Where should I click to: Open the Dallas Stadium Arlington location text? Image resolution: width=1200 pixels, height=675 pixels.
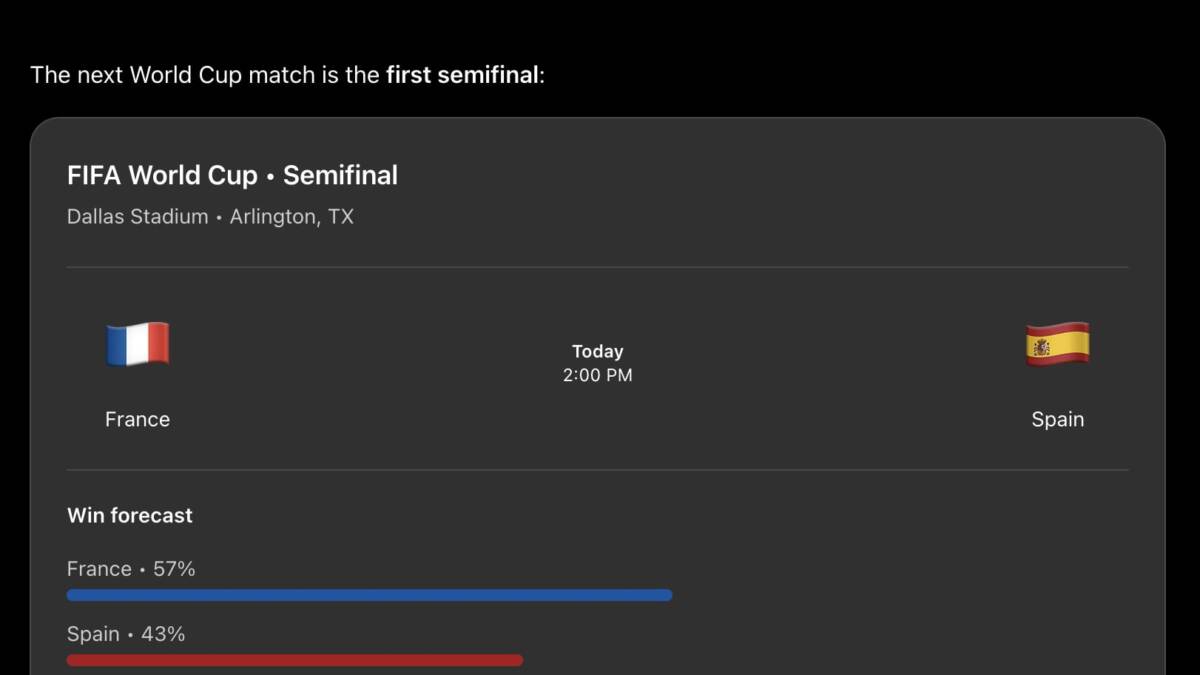[210, 216]
